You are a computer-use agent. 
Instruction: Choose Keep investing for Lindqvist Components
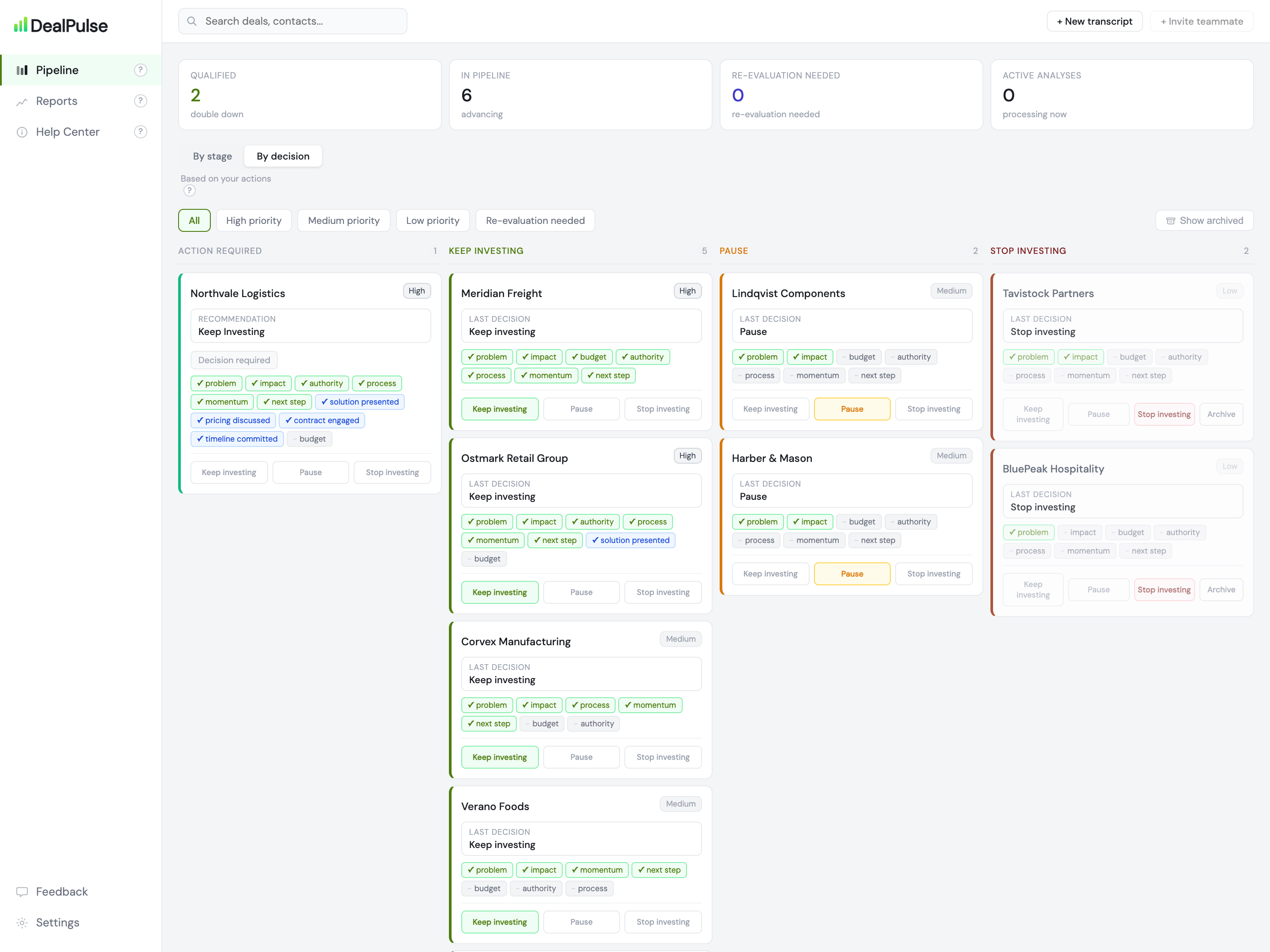point(770,409)
